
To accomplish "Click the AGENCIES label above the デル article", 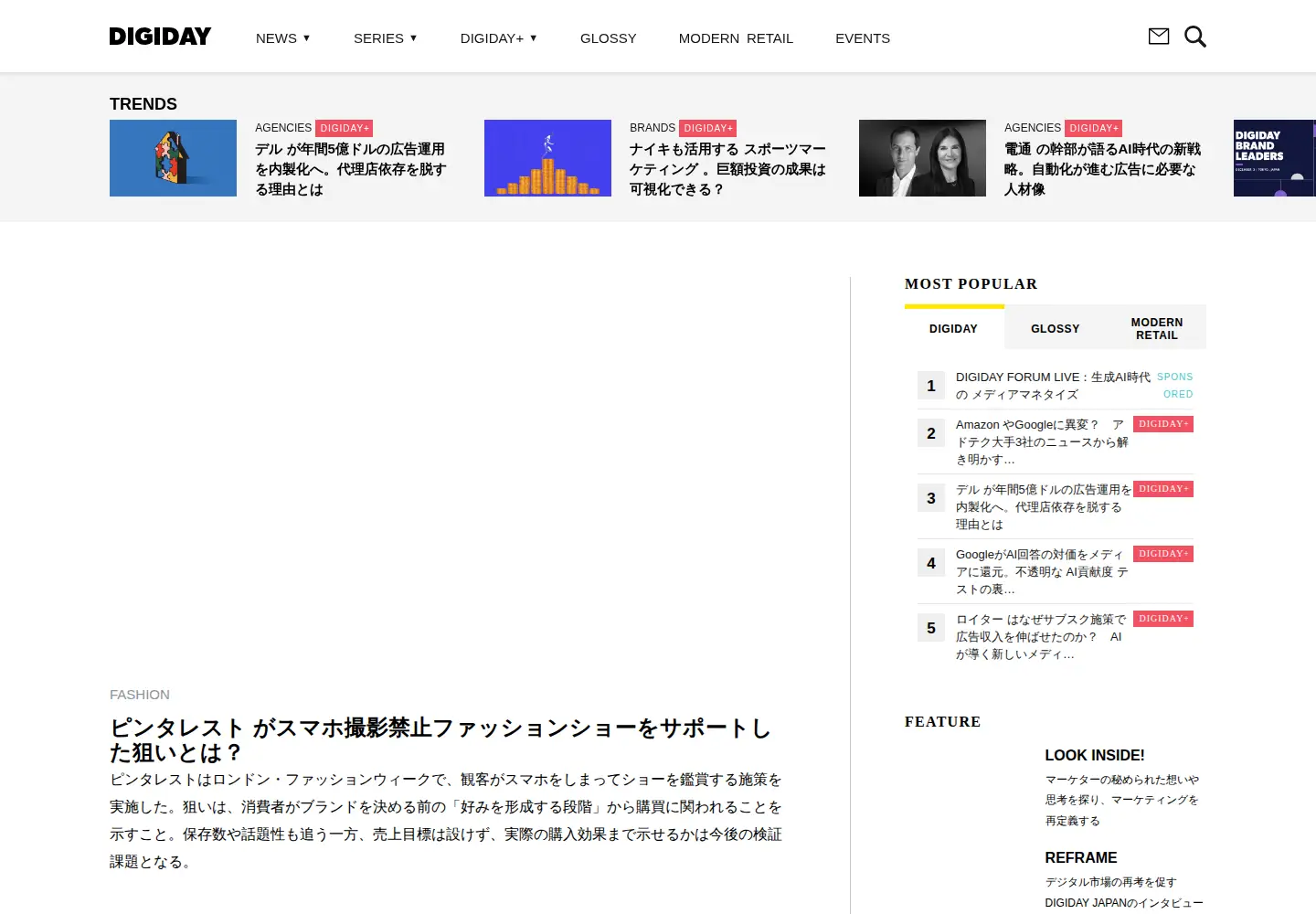I will [x=283, y=128].
